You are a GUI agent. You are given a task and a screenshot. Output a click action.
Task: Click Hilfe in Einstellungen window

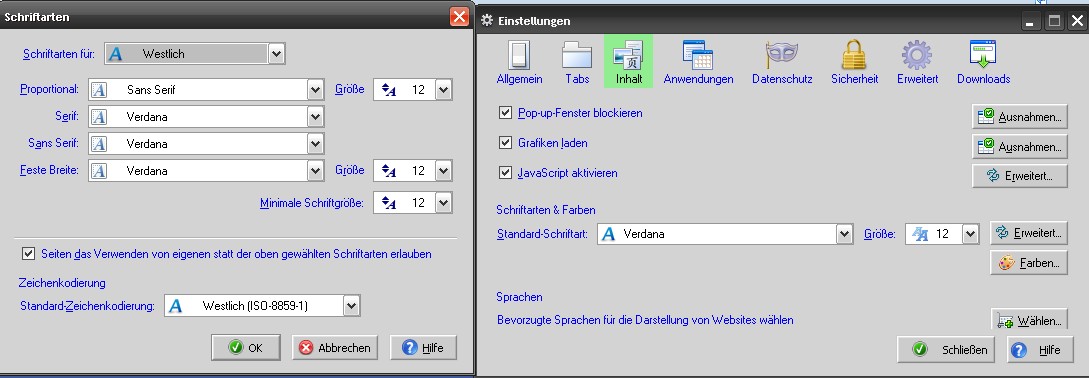click(1040, 350)
